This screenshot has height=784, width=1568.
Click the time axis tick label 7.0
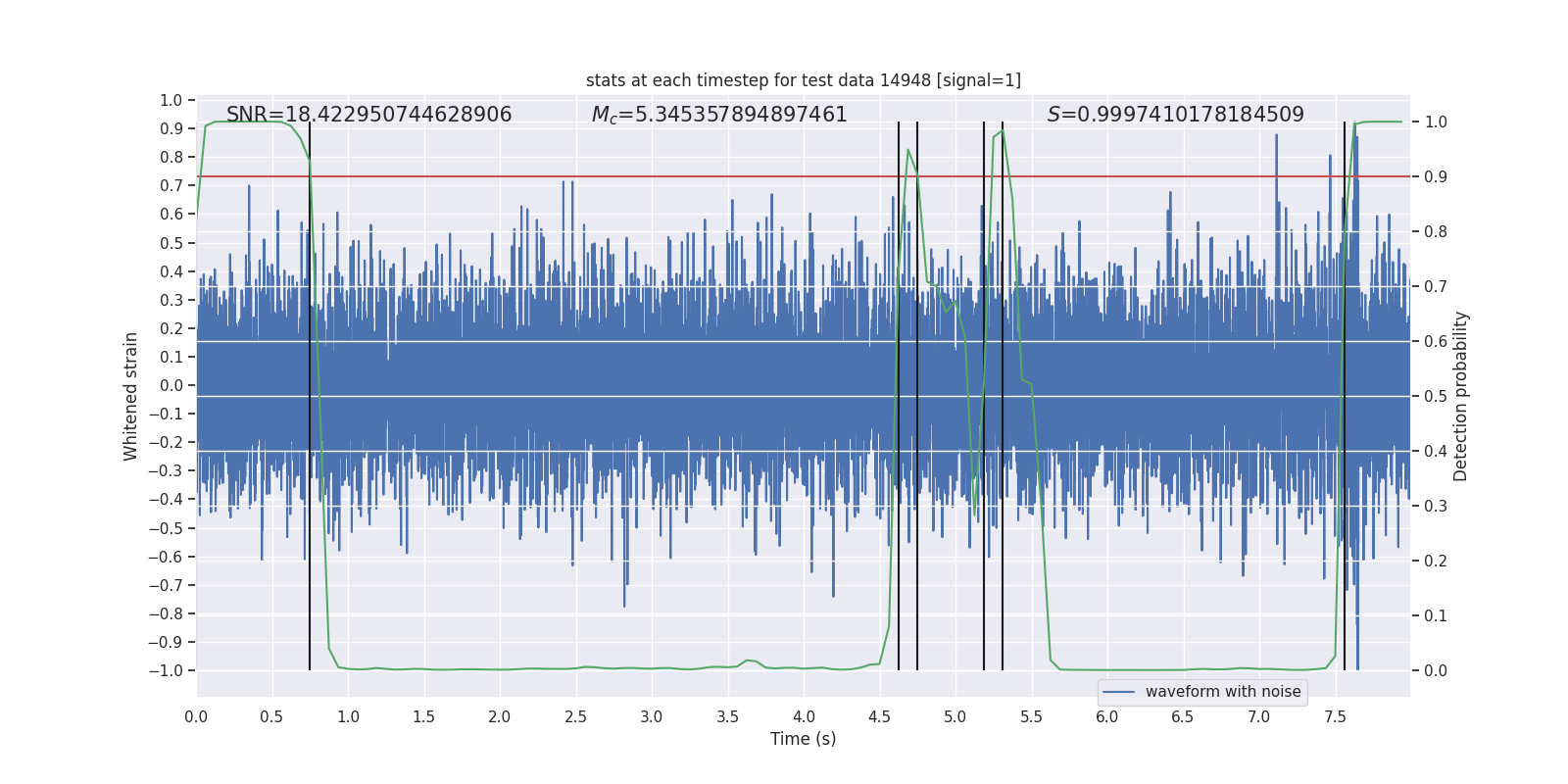click(1259, 717)
